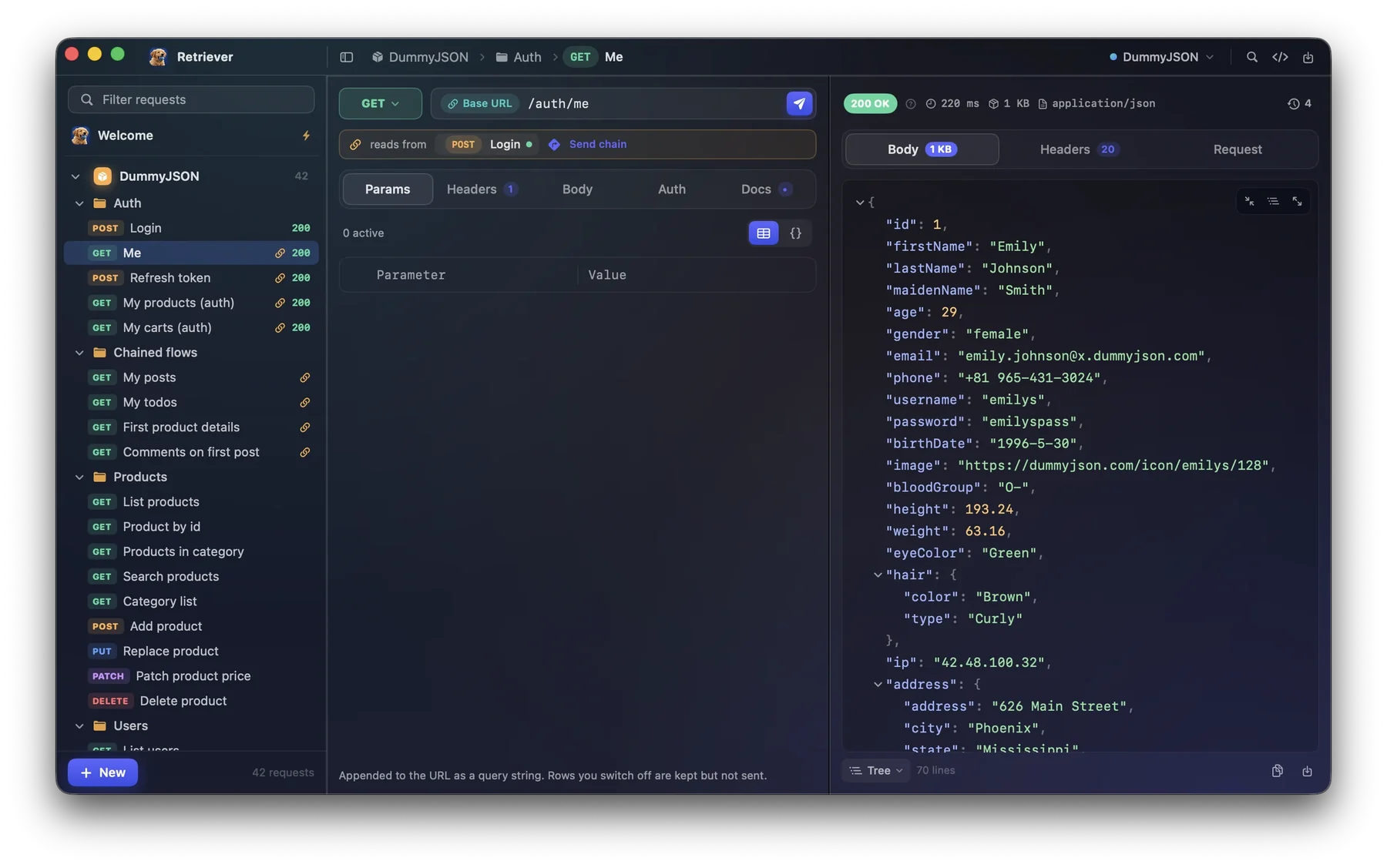Collapse the Products folder
1387x868 pixels.
coord(79,477)
